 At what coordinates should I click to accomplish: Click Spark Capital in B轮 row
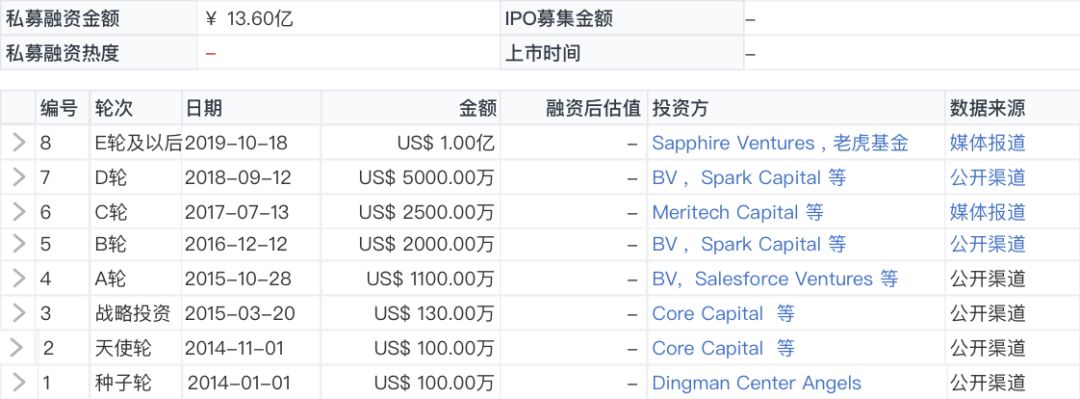(x=760, y=244)
